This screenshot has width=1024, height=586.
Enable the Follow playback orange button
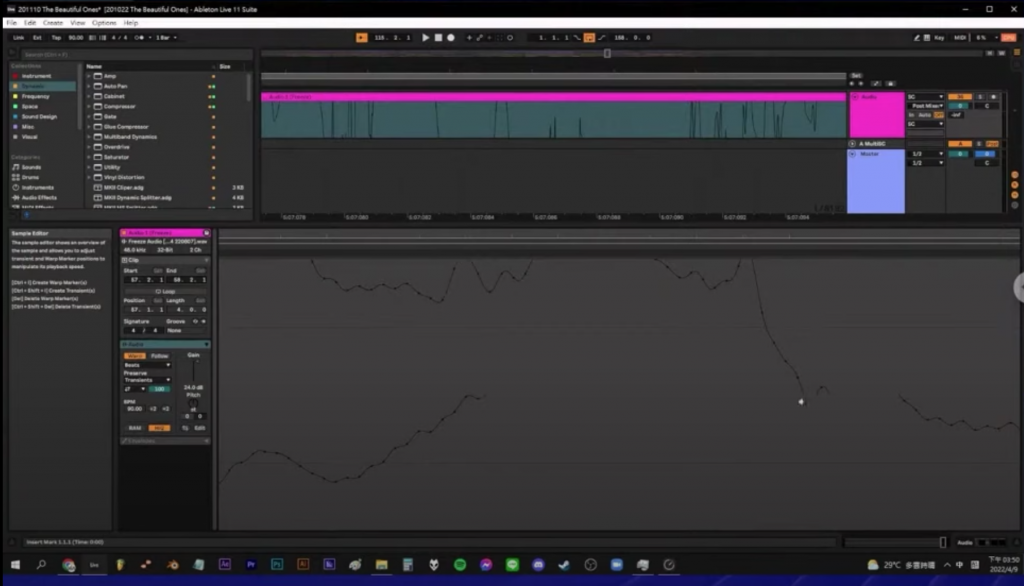pyautogui.click(x=361, y=38)
